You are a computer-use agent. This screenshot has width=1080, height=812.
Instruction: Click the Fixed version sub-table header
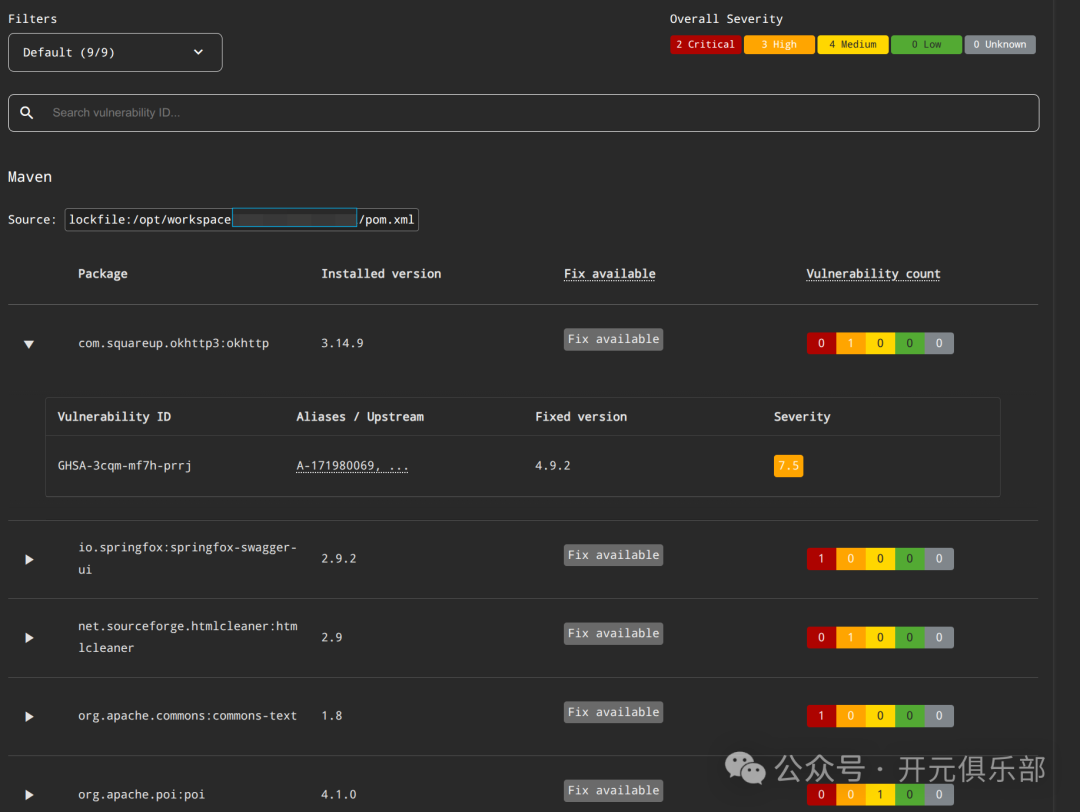point(581,417)
